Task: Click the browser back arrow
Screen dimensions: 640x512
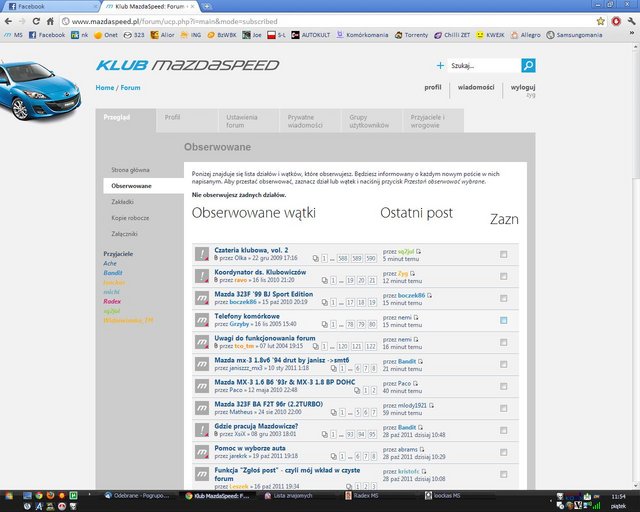Action: point(9,21)
